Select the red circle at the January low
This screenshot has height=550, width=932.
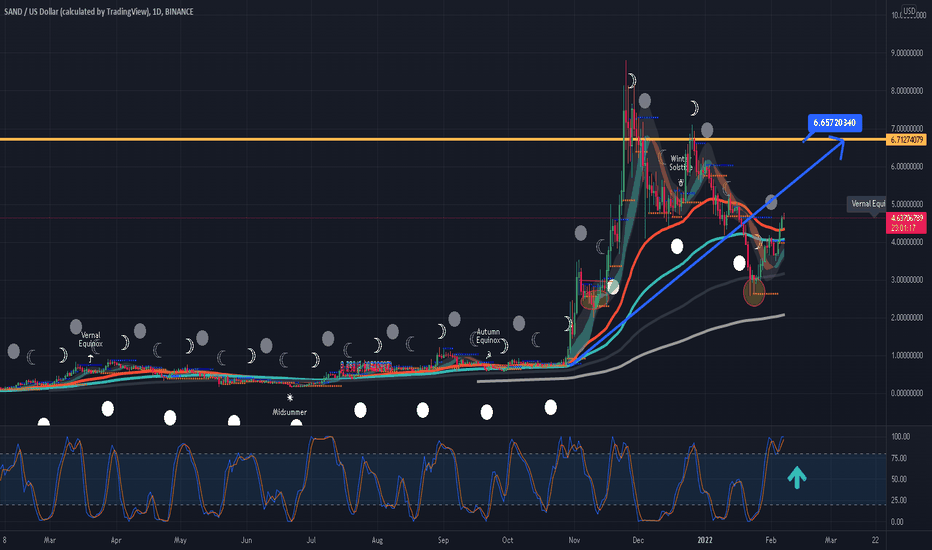(x=754, y=293)
